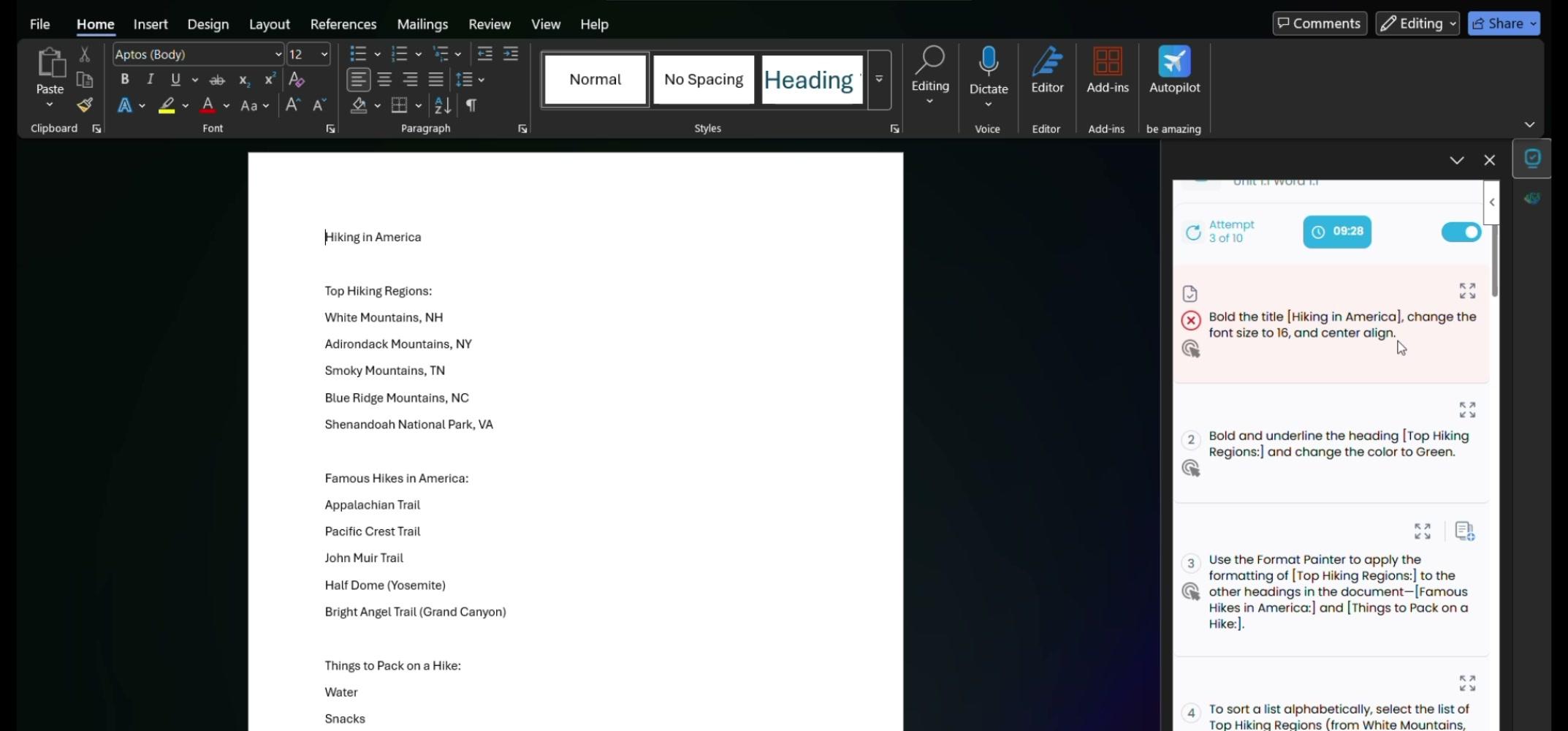1568x731 pixels.
Task: Open the Comments button
Action: click(x=1319, y=23)
